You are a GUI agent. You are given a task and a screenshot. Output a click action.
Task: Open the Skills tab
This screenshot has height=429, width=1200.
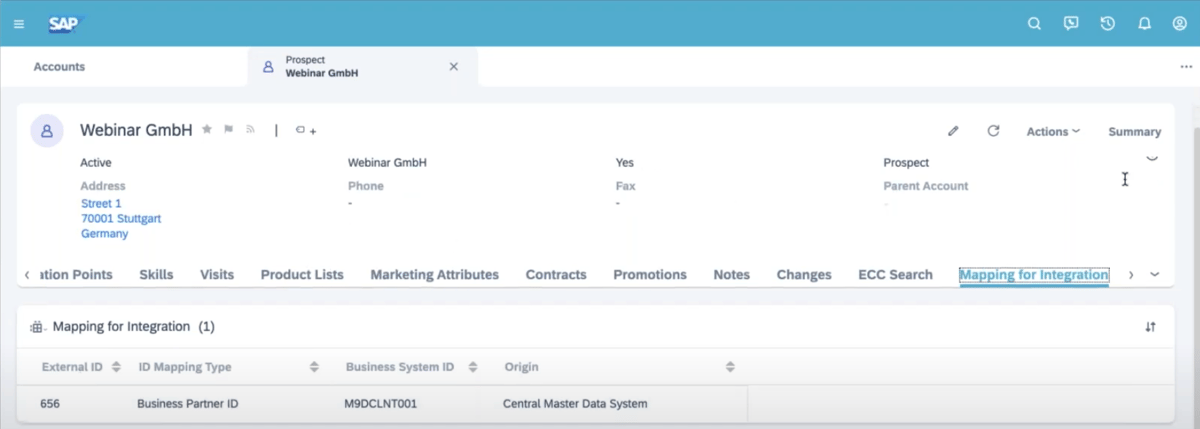(x=156, y=275)
